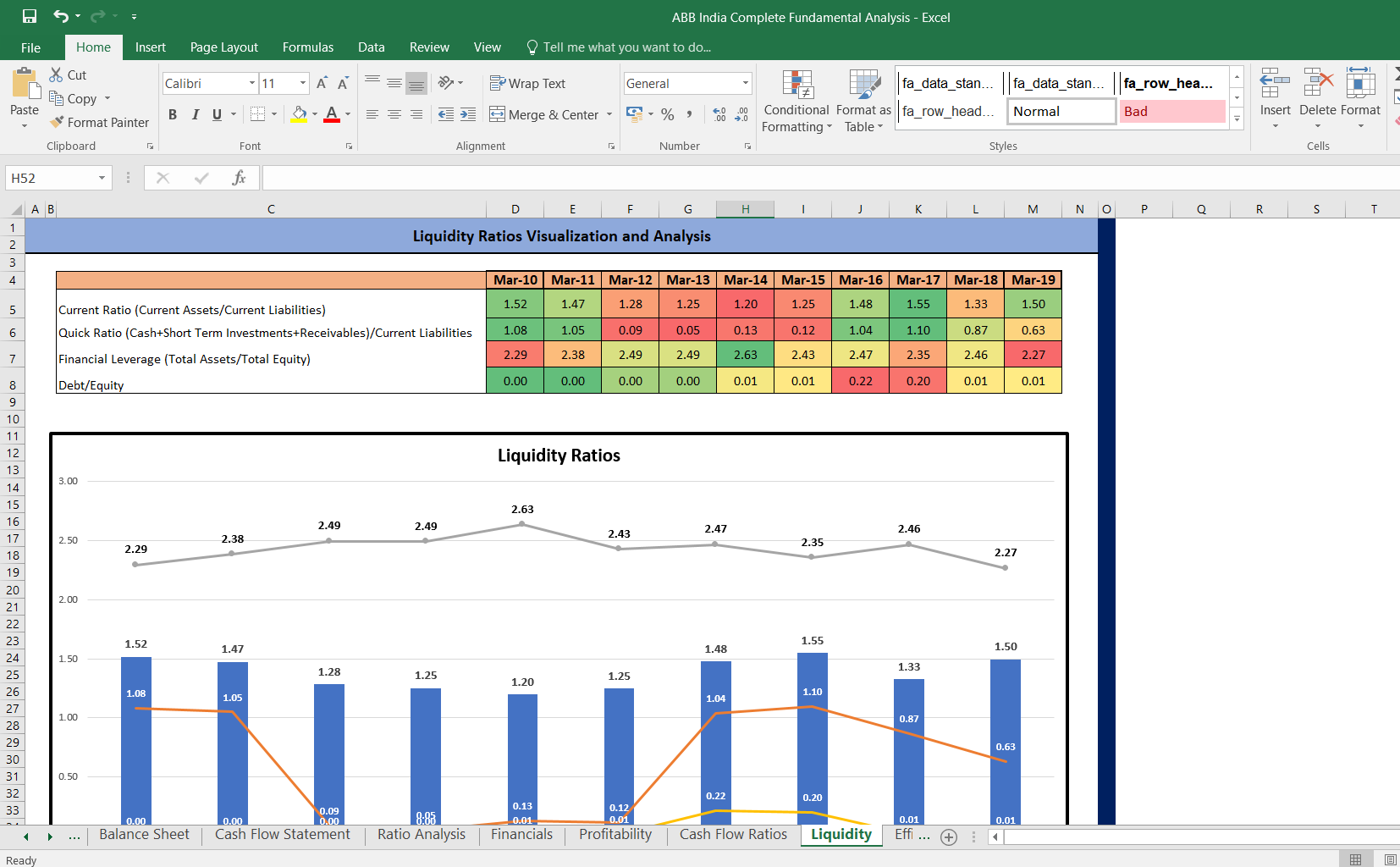
Task: Open the Ratio Analysis worksheet tab
Action: [422, 834]
